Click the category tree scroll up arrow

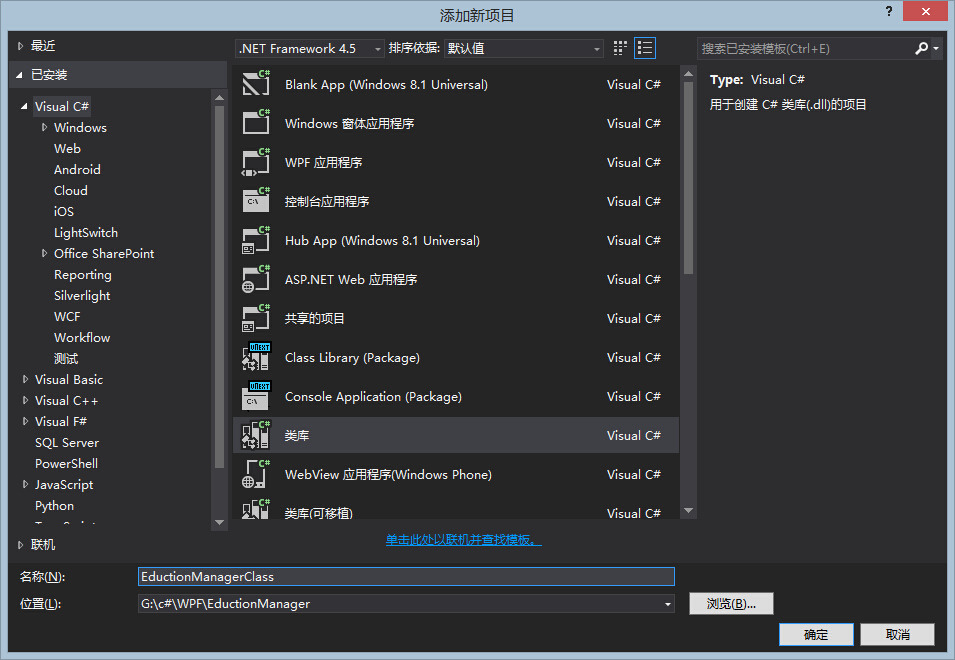click(220, 97)
